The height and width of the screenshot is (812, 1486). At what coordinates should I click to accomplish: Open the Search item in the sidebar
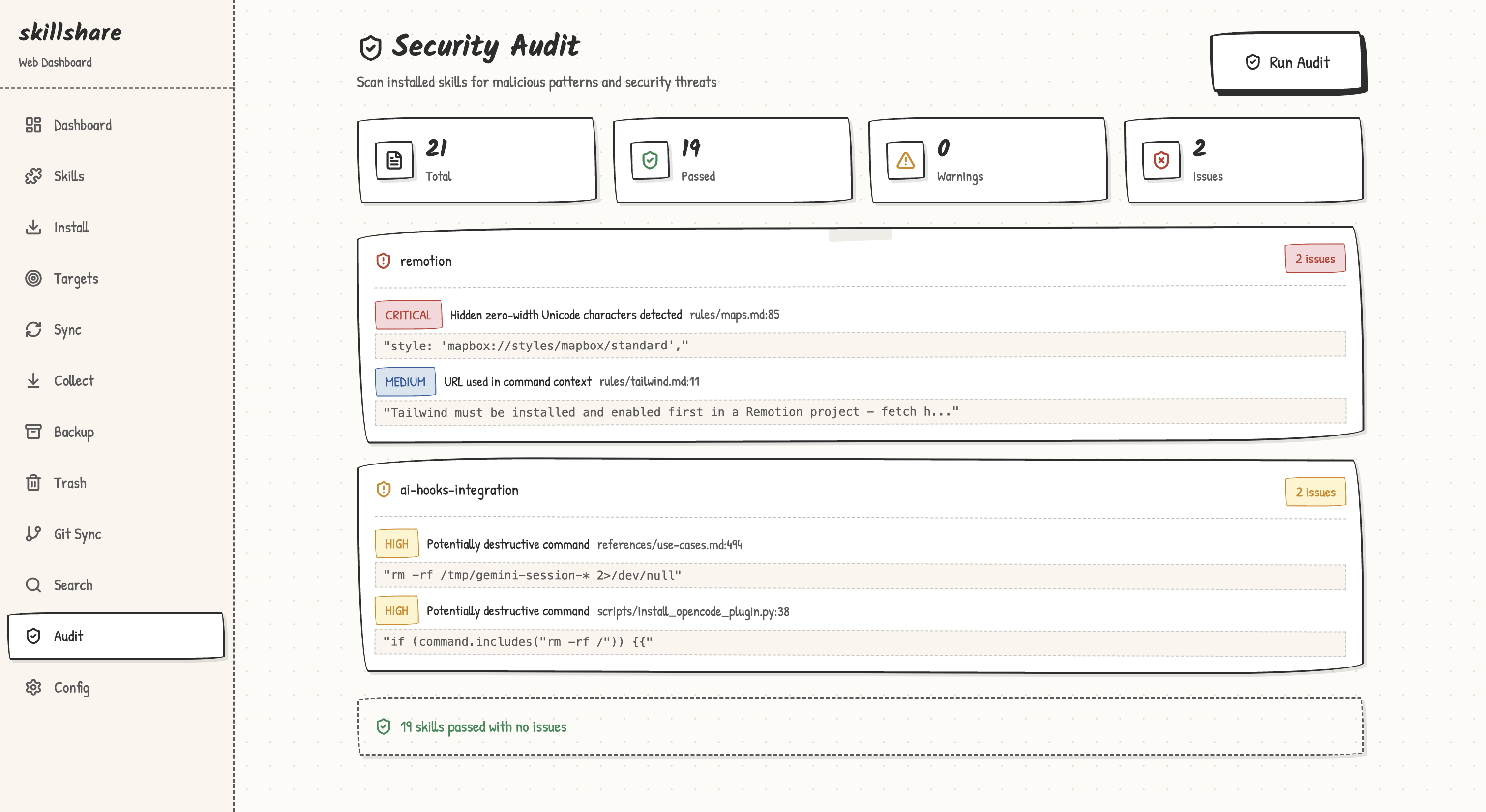pos(73,585)
